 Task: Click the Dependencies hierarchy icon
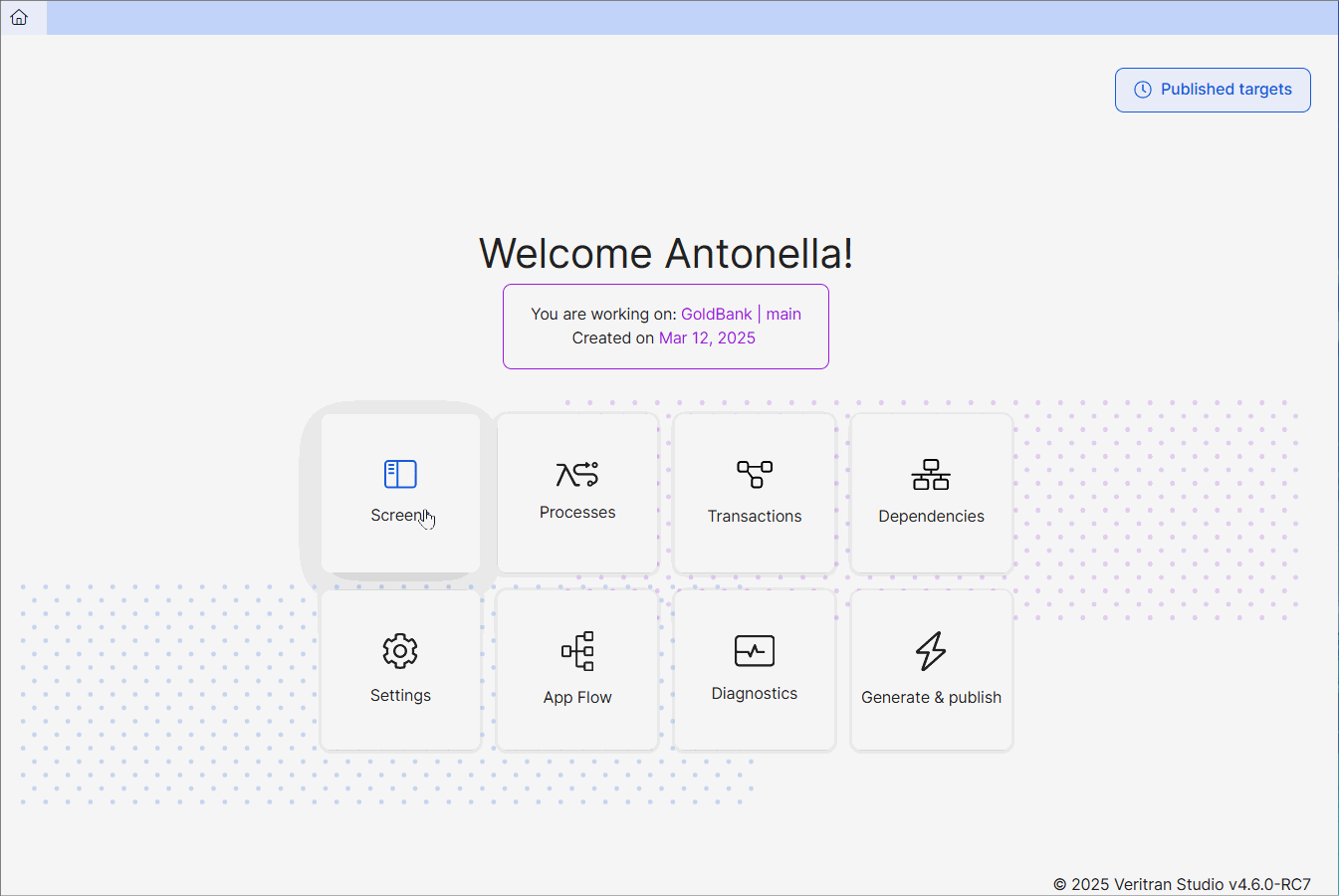(931, 475)
